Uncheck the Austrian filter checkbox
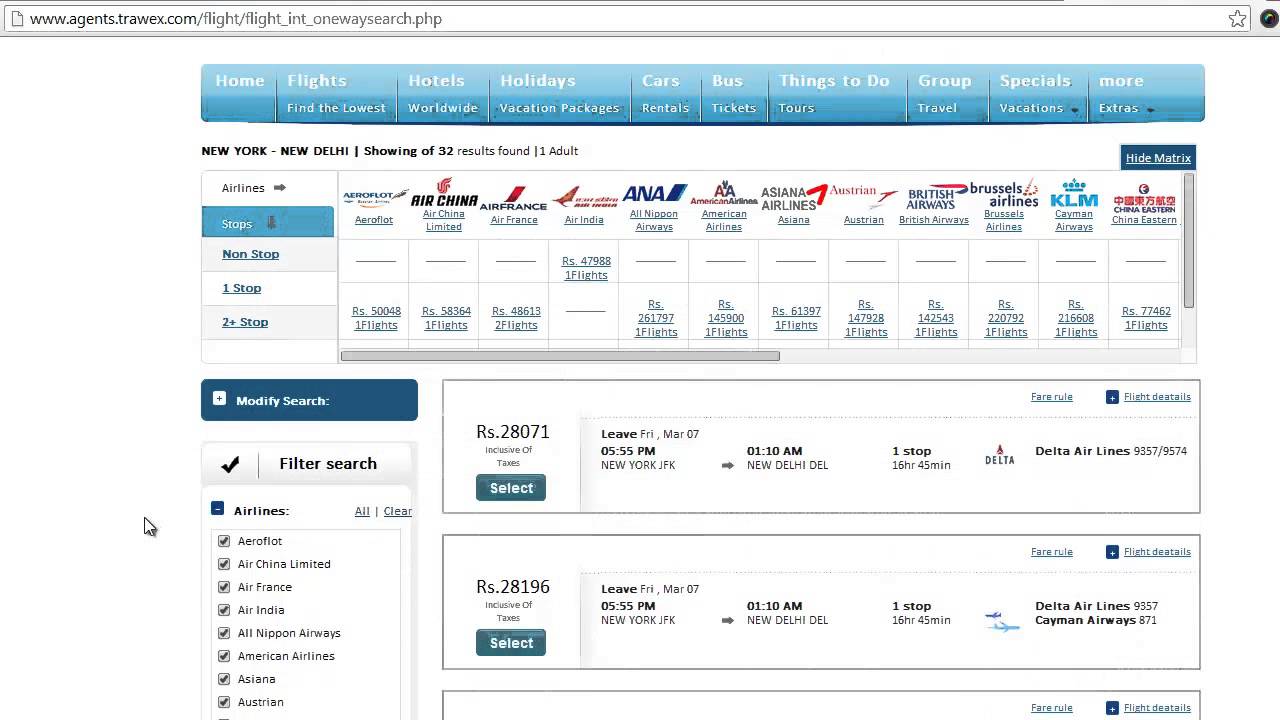The image size is (1280, 720). click(x=224, y=702)
